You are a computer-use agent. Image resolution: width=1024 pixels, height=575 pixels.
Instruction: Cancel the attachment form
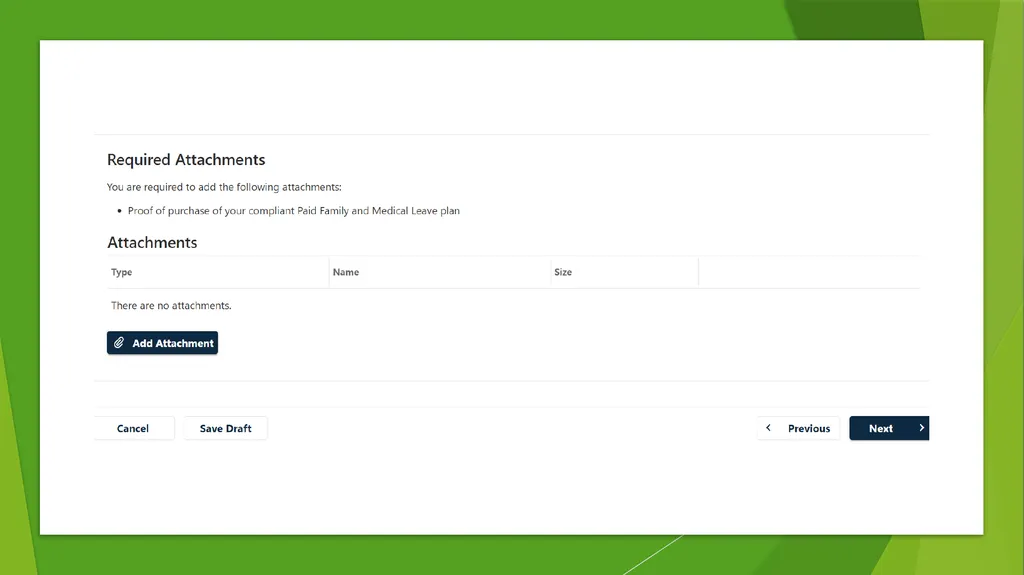click(133, 429)
